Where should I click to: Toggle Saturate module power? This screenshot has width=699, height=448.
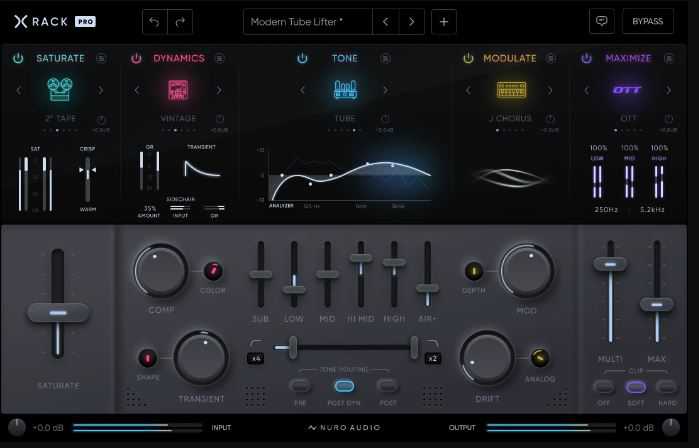[18, 58]
